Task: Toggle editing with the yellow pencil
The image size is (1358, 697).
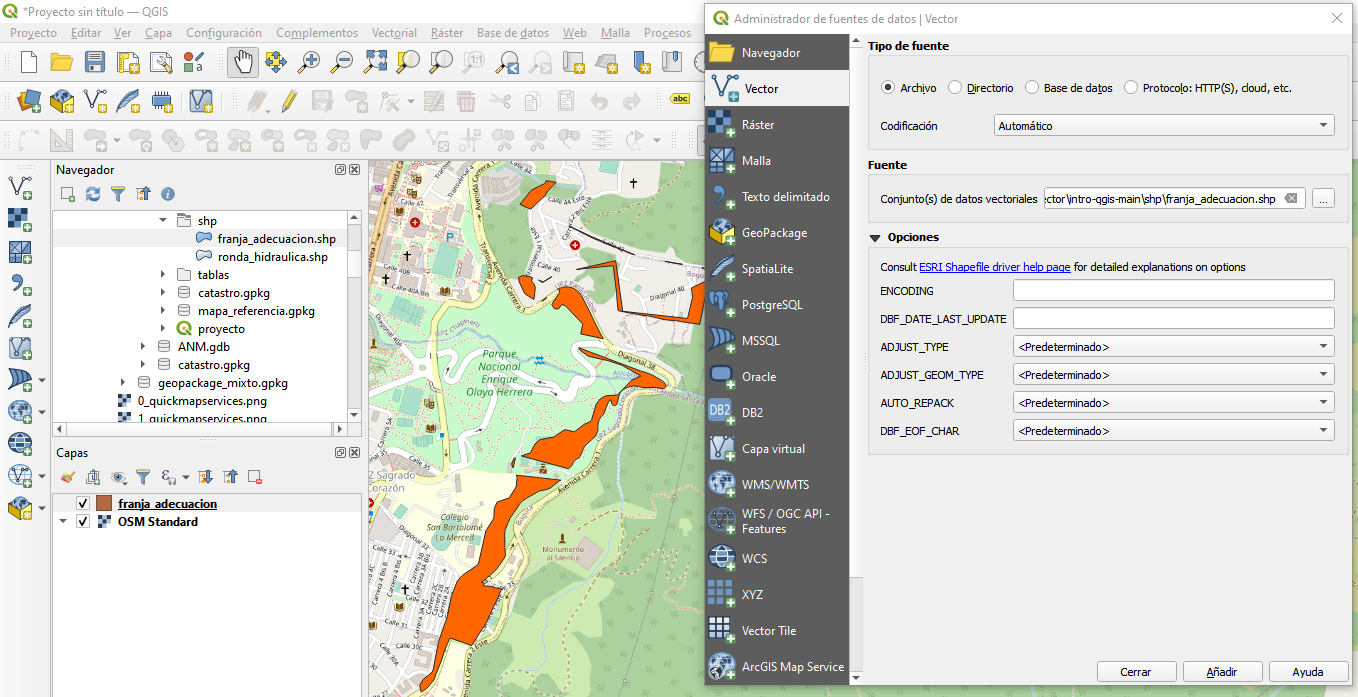Action: tap(289, 101)
